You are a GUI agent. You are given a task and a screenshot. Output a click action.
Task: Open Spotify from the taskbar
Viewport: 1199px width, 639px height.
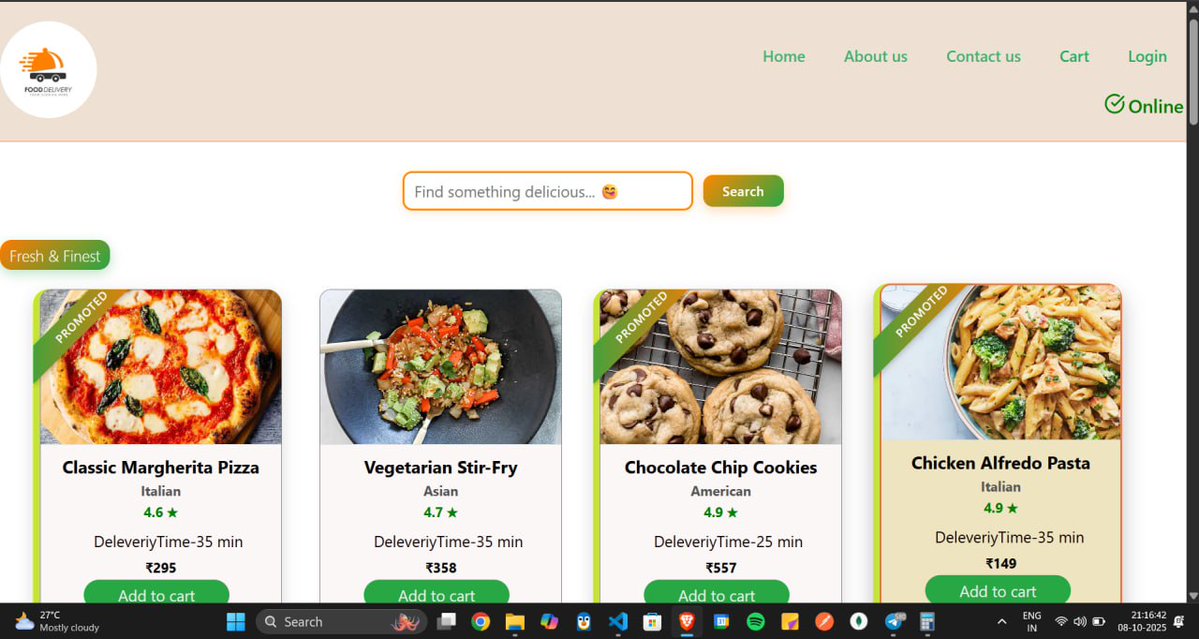(755, 621)
